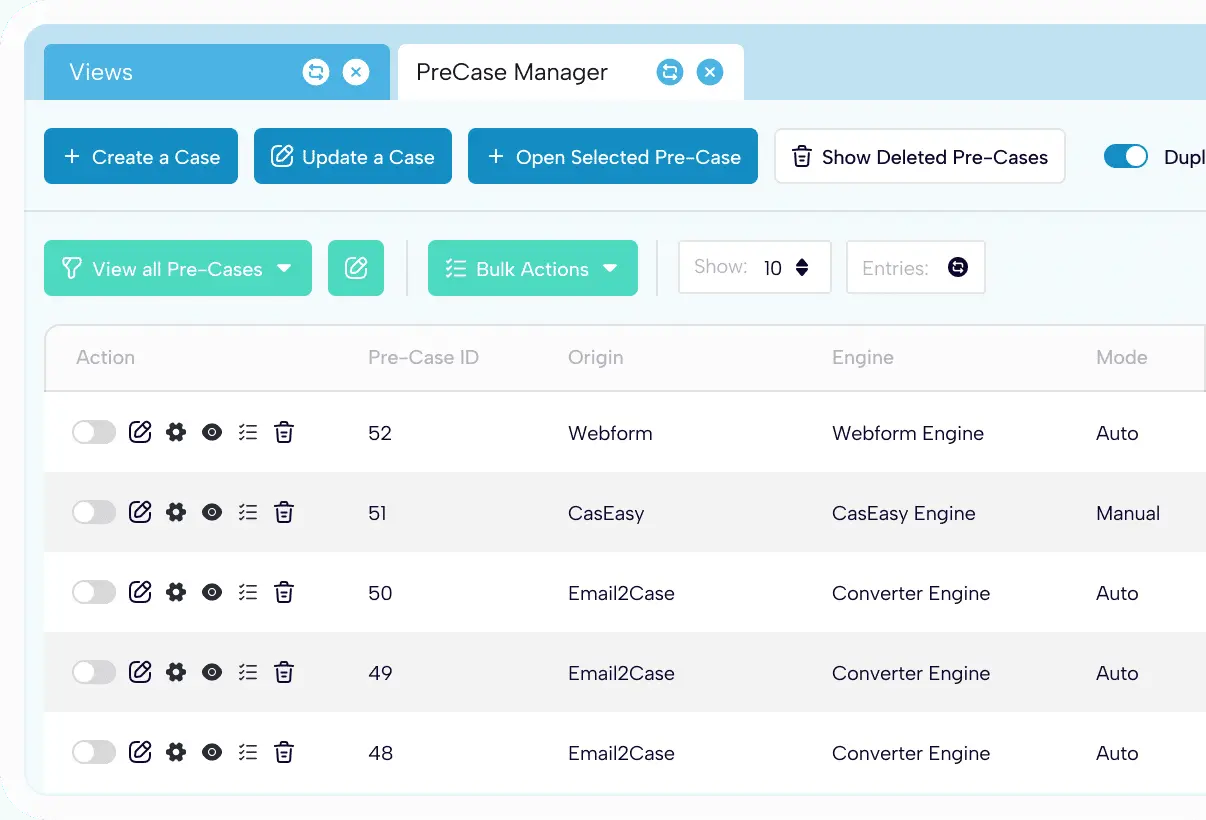Click the Action column header
The height and width of the screenshot is (820, 1206).
coord(105,357)
